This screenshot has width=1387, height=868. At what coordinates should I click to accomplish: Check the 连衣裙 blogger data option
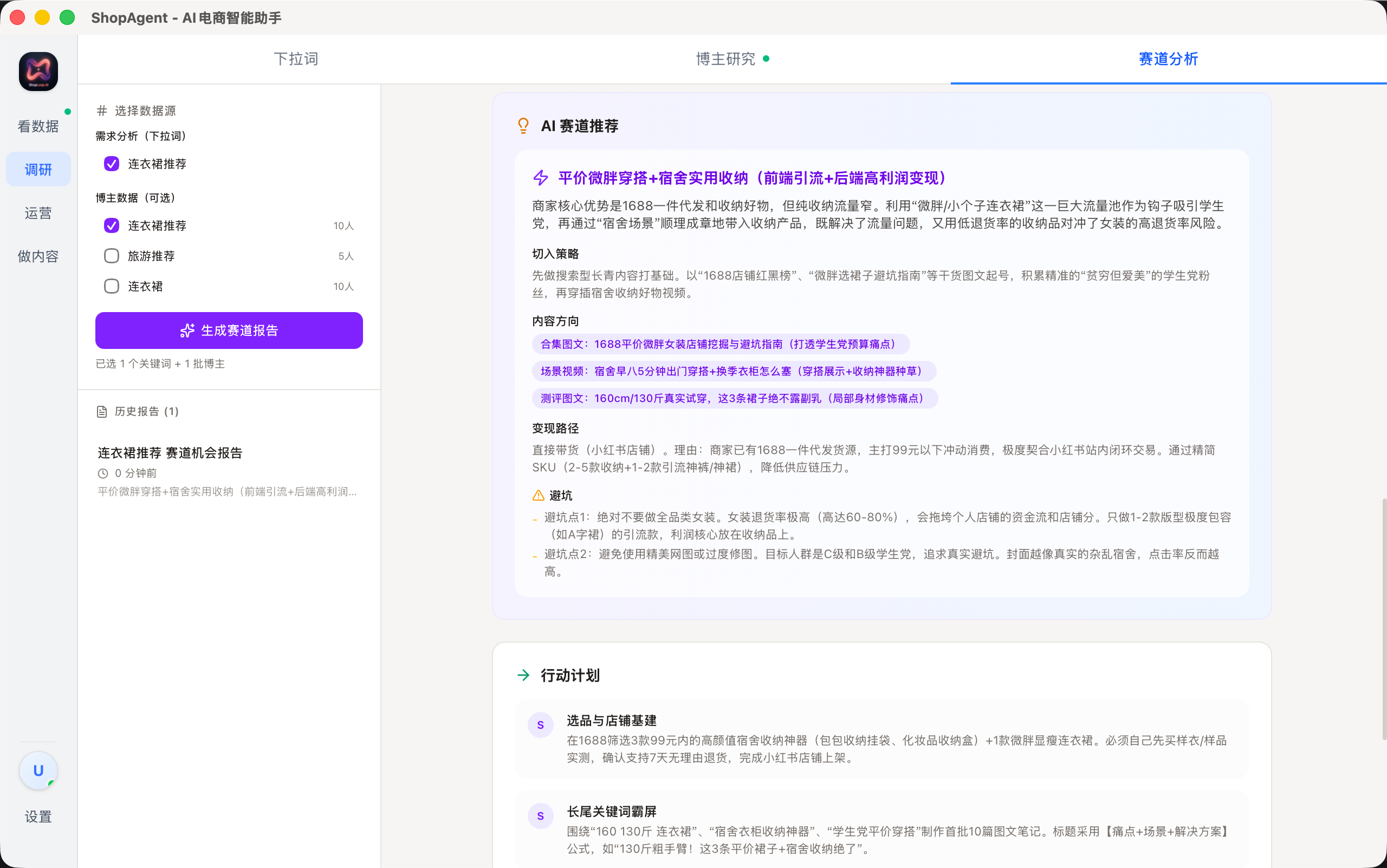coord(112,286)
